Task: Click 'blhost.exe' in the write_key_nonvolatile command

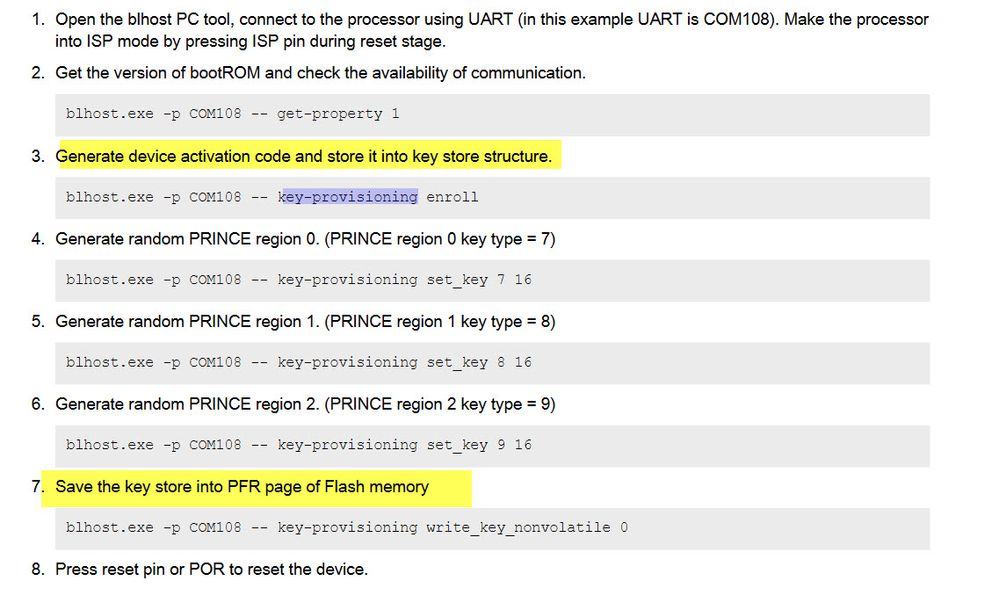Action: pyautogui.click(x=110, y=527)
